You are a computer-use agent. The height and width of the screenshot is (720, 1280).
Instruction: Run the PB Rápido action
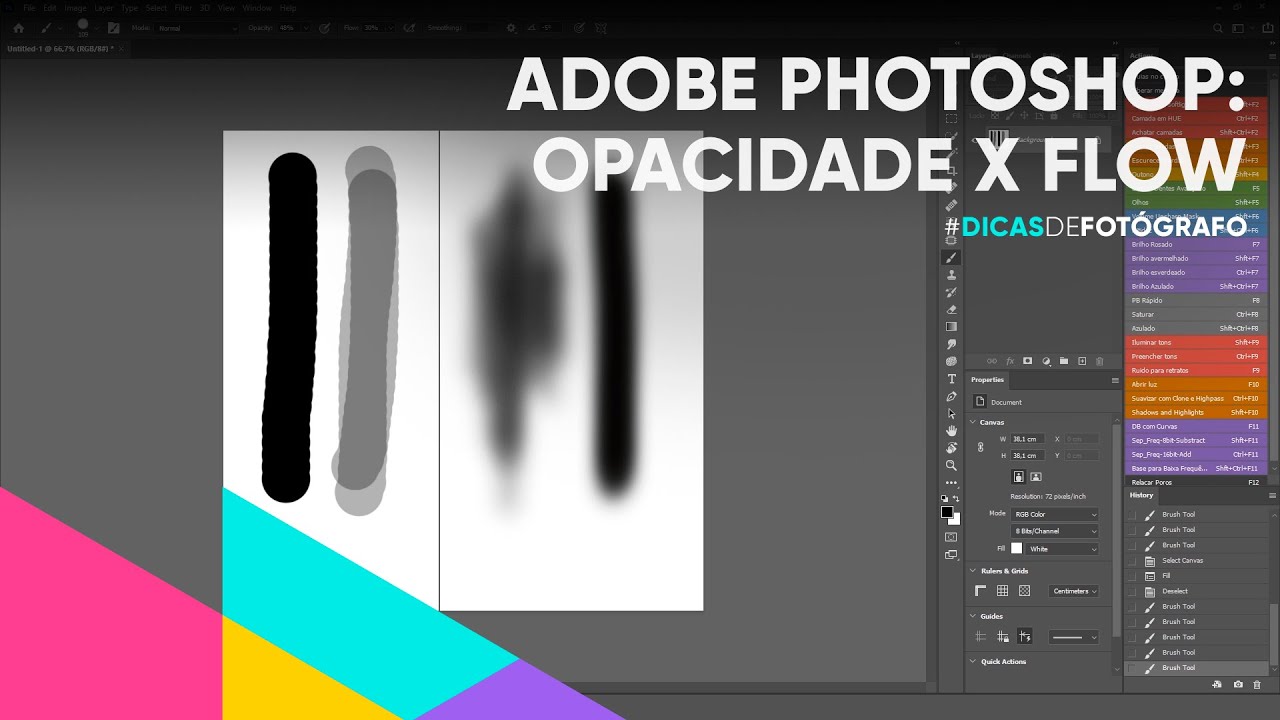(1196, 300)
